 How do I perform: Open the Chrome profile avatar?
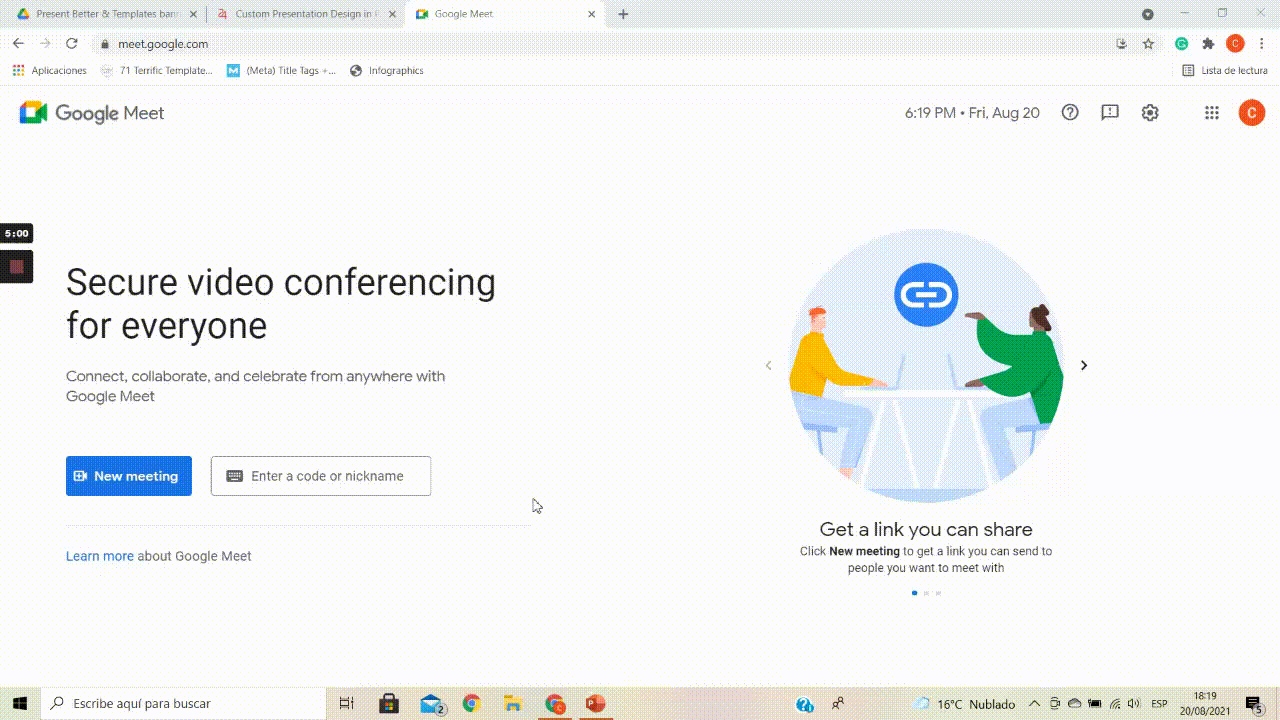click(x=1235, y=44)
